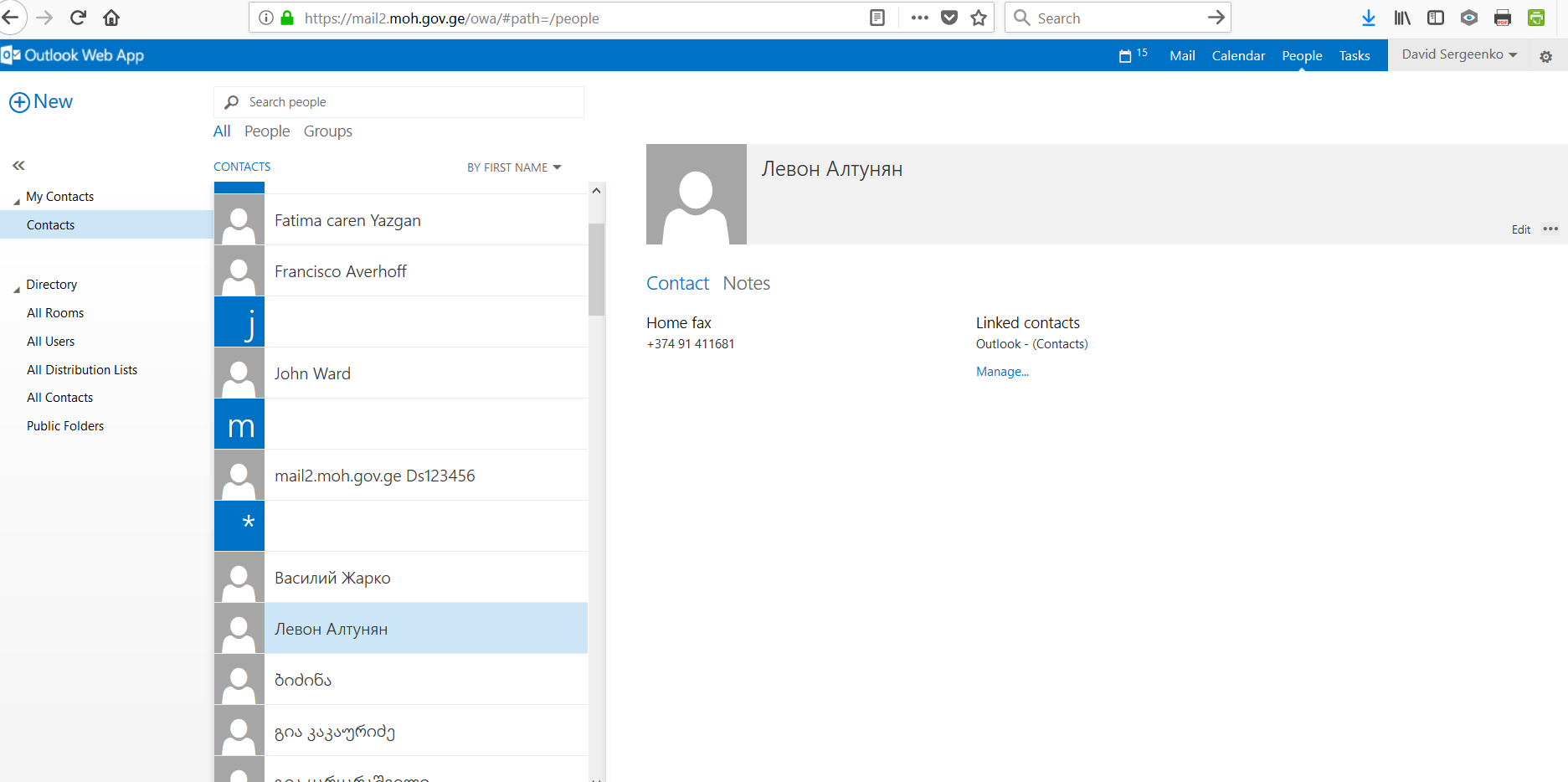The width and height of the screenshot is (1568, 782).
Task: Click the Search people input field
Action: pos(410,102)
